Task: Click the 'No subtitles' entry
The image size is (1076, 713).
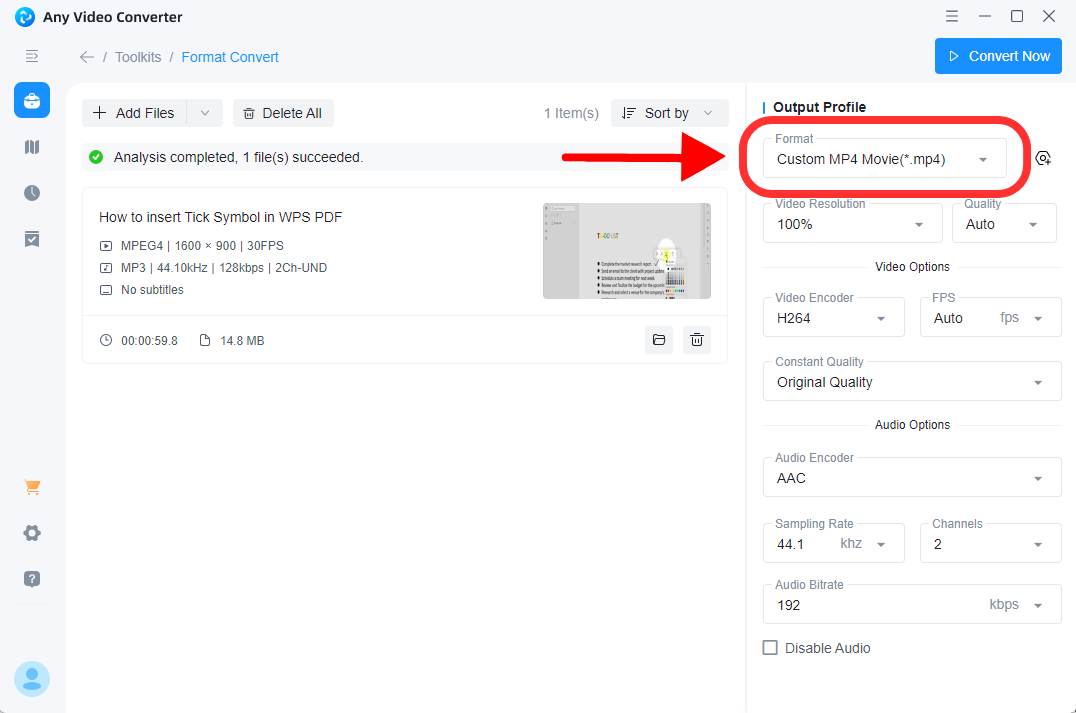Action: click(152, 290)
